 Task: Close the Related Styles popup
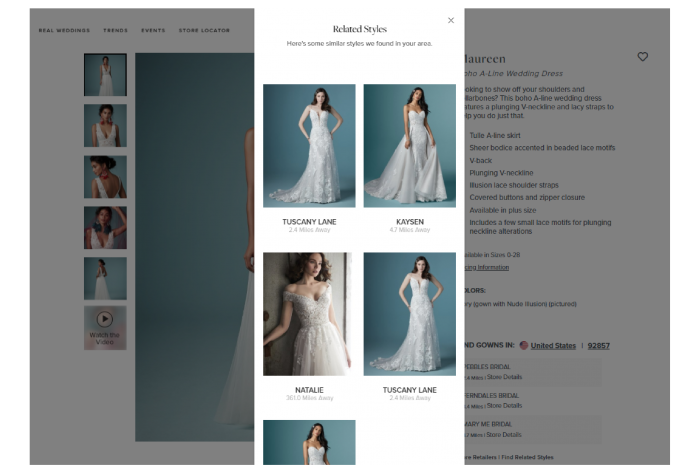(451, 20)
